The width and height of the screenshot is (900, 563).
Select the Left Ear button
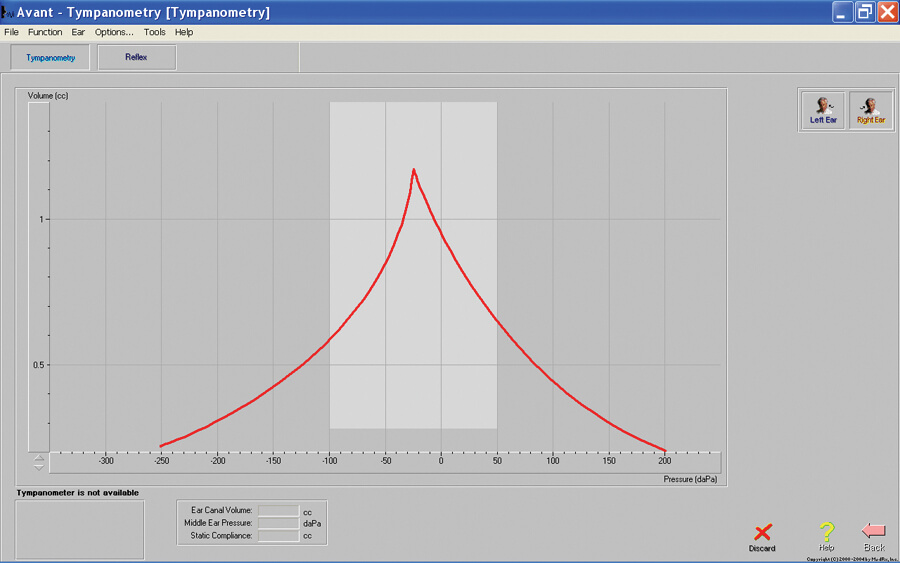click(x=823, y=109)
